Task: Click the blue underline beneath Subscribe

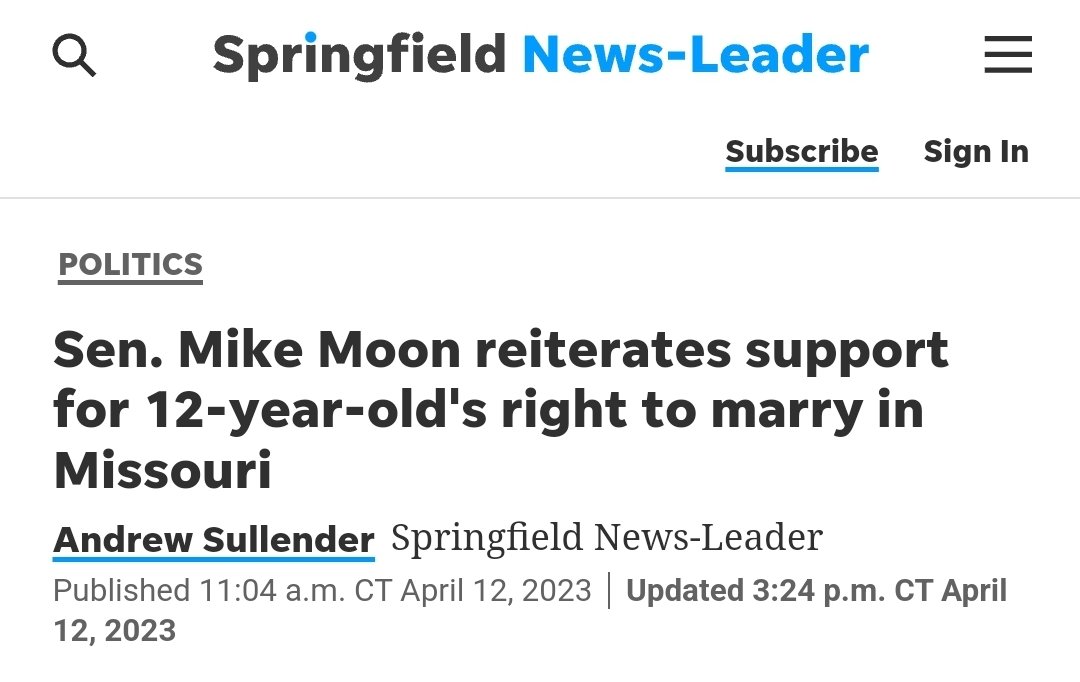Action: [x=802, y=169]
